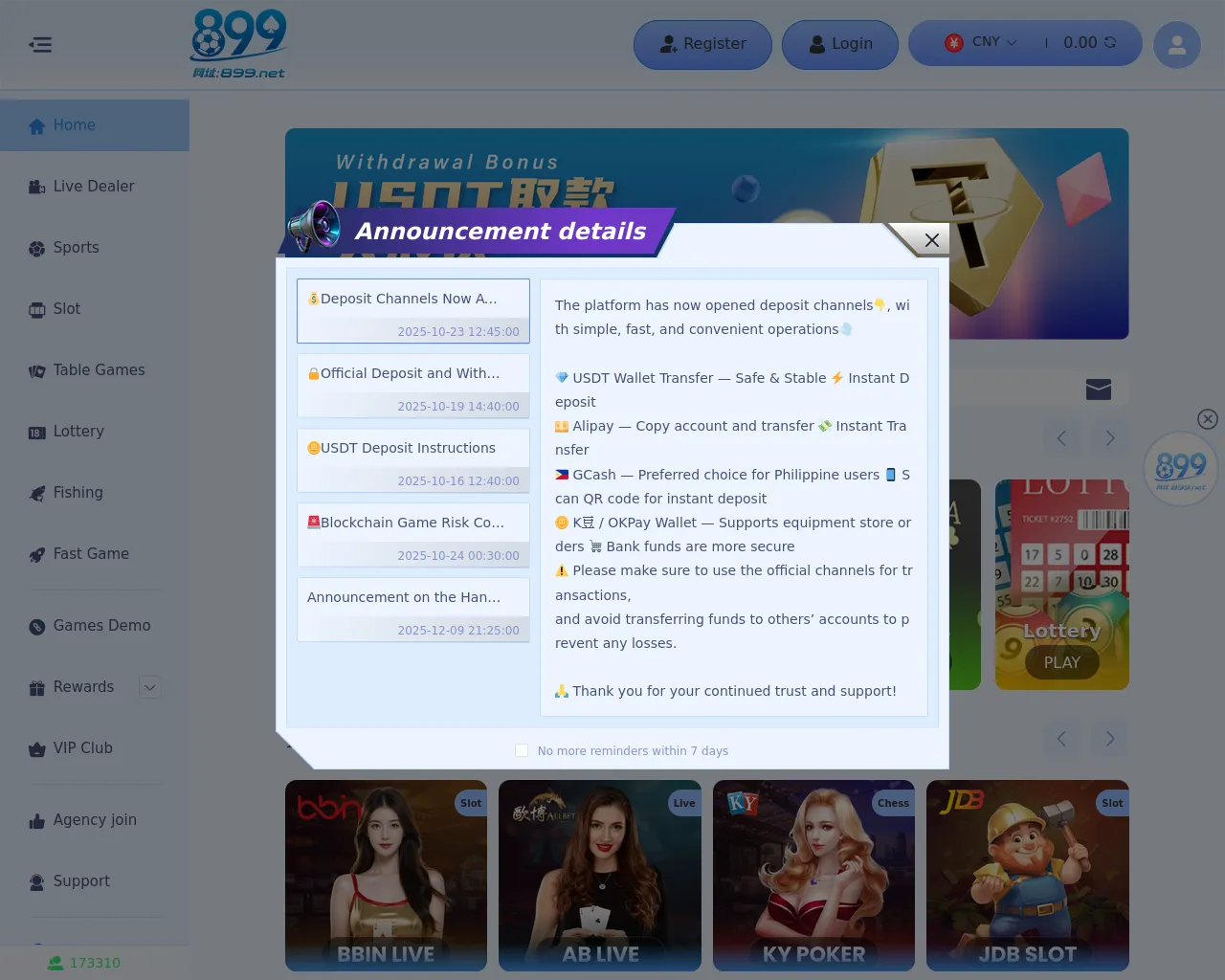This screenshot has width=1225, height=980.
Task: Open the BBIN LIVE game card
Action: point(387,876)
